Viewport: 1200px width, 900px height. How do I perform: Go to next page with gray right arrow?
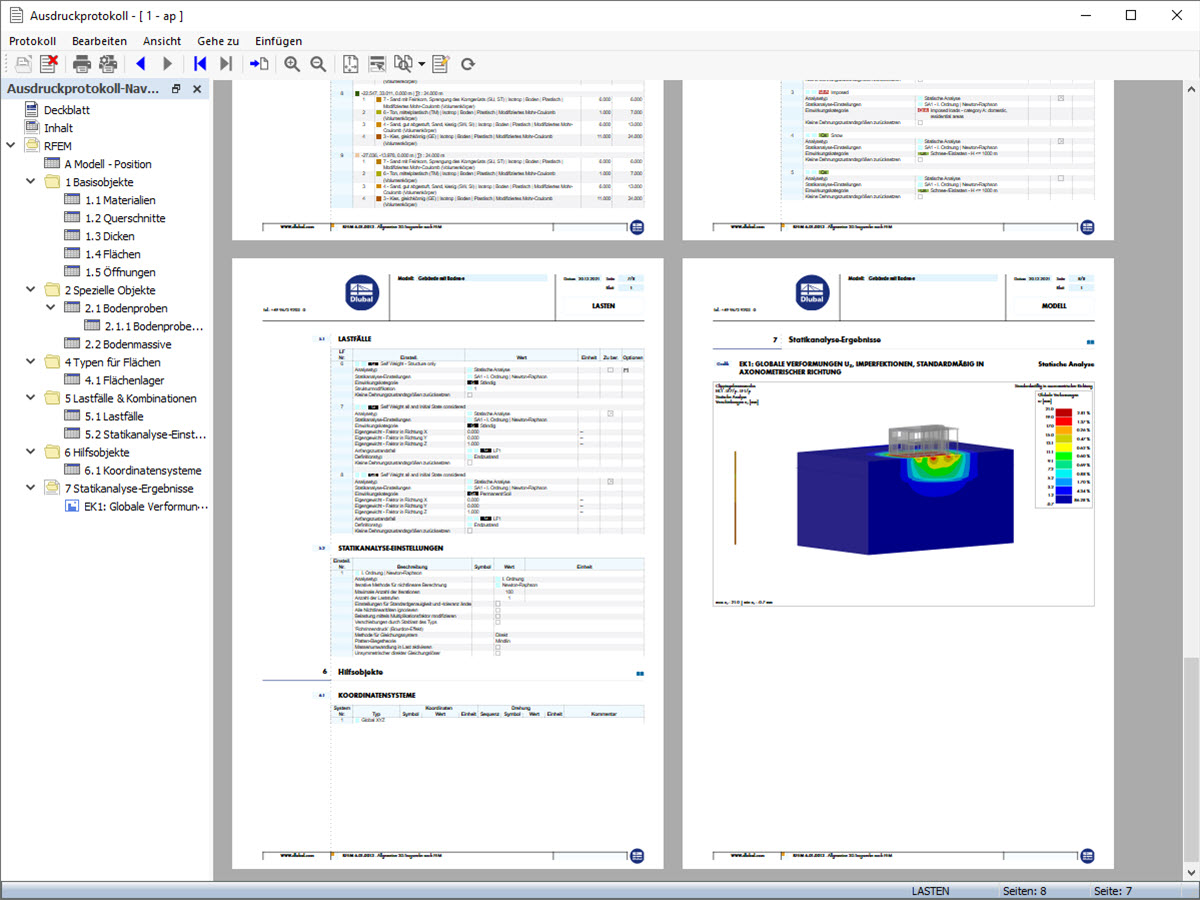pyautogui.click(x=167, y=64)
